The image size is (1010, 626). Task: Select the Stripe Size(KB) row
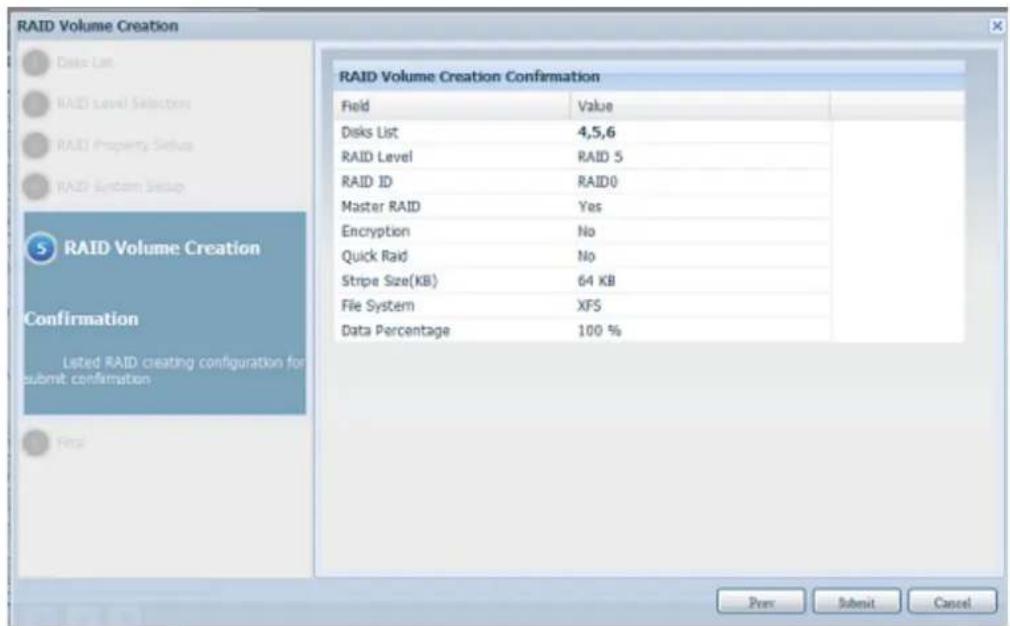pos(581,281)
